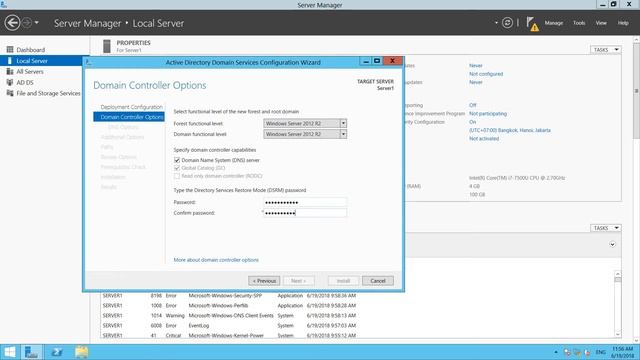
Task: Open navigation history dropdown beside forward arrow
Action: 37,23
